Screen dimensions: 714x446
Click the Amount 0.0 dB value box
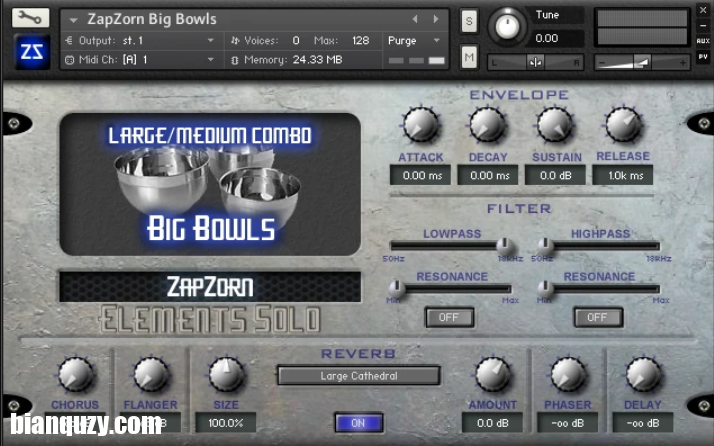492,423
